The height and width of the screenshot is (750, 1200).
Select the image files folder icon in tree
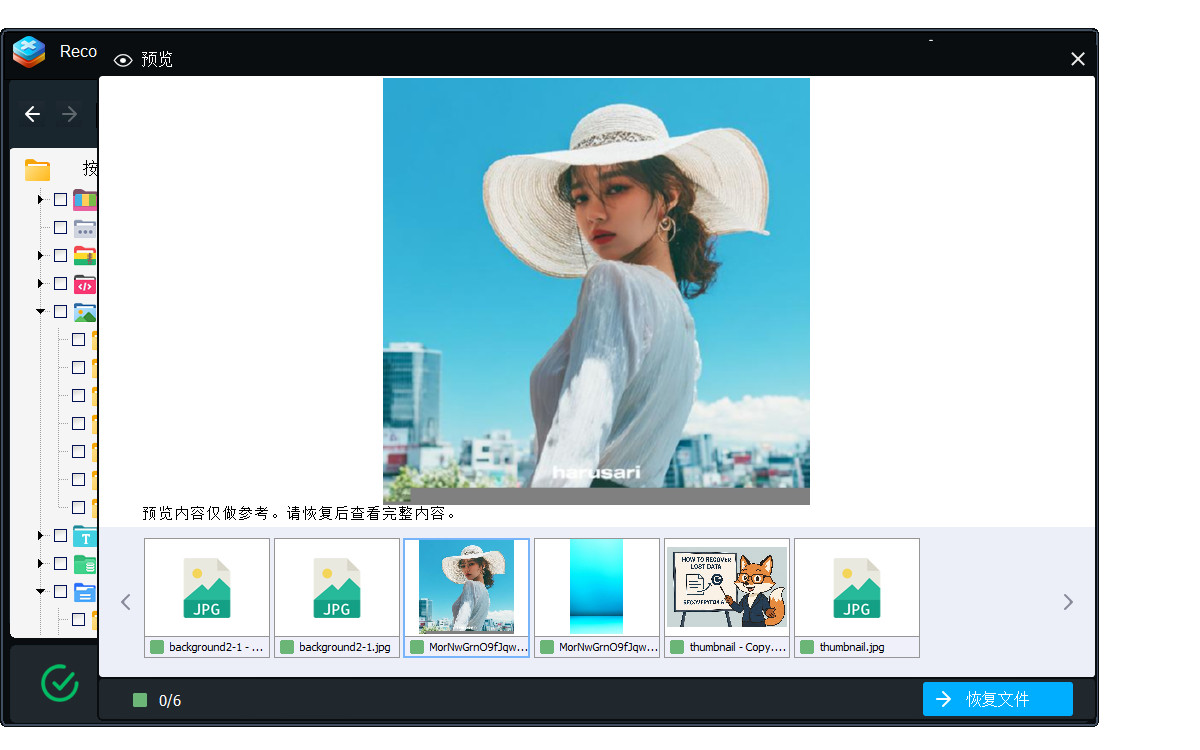click(84, 311)
